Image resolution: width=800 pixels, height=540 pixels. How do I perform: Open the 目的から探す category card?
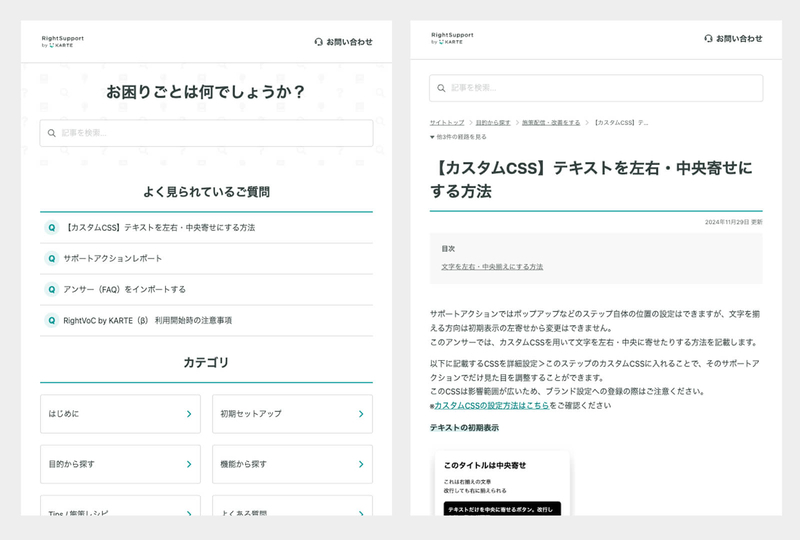[x=120, y=464]
